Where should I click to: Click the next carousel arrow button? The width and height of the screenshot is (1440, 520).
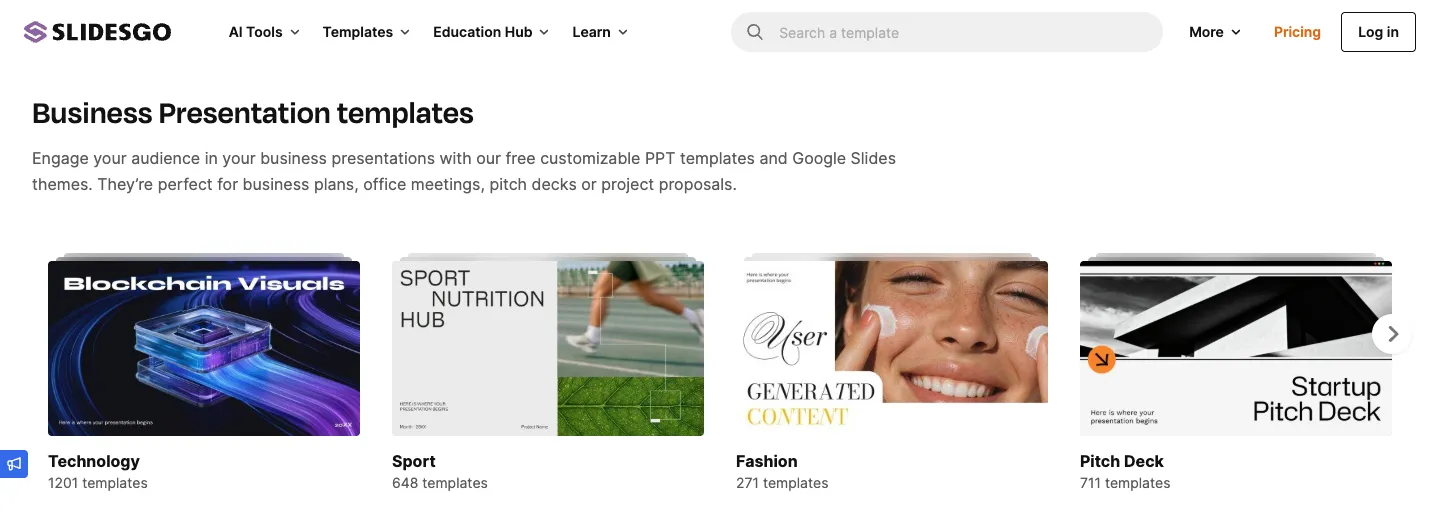[1392, 334]
